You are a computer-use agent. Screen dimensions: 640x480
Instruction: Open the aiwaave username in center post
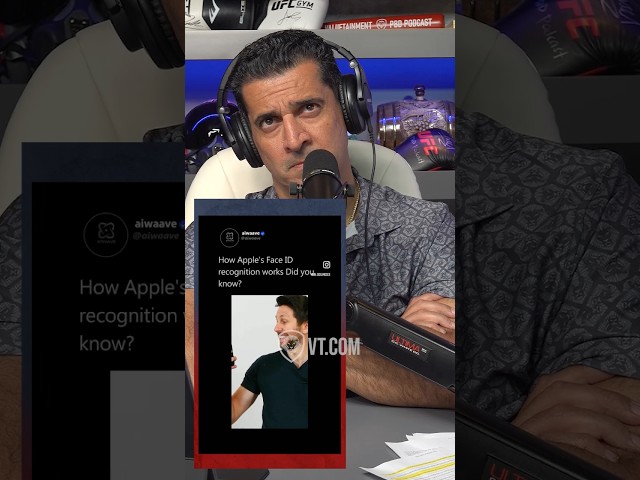click(251, 233)
